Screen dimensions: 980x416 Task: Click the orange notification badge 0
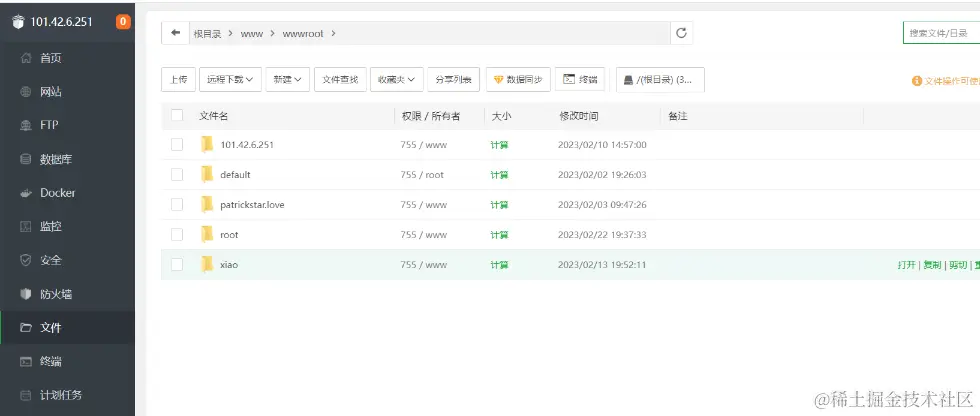click(122, 22)
